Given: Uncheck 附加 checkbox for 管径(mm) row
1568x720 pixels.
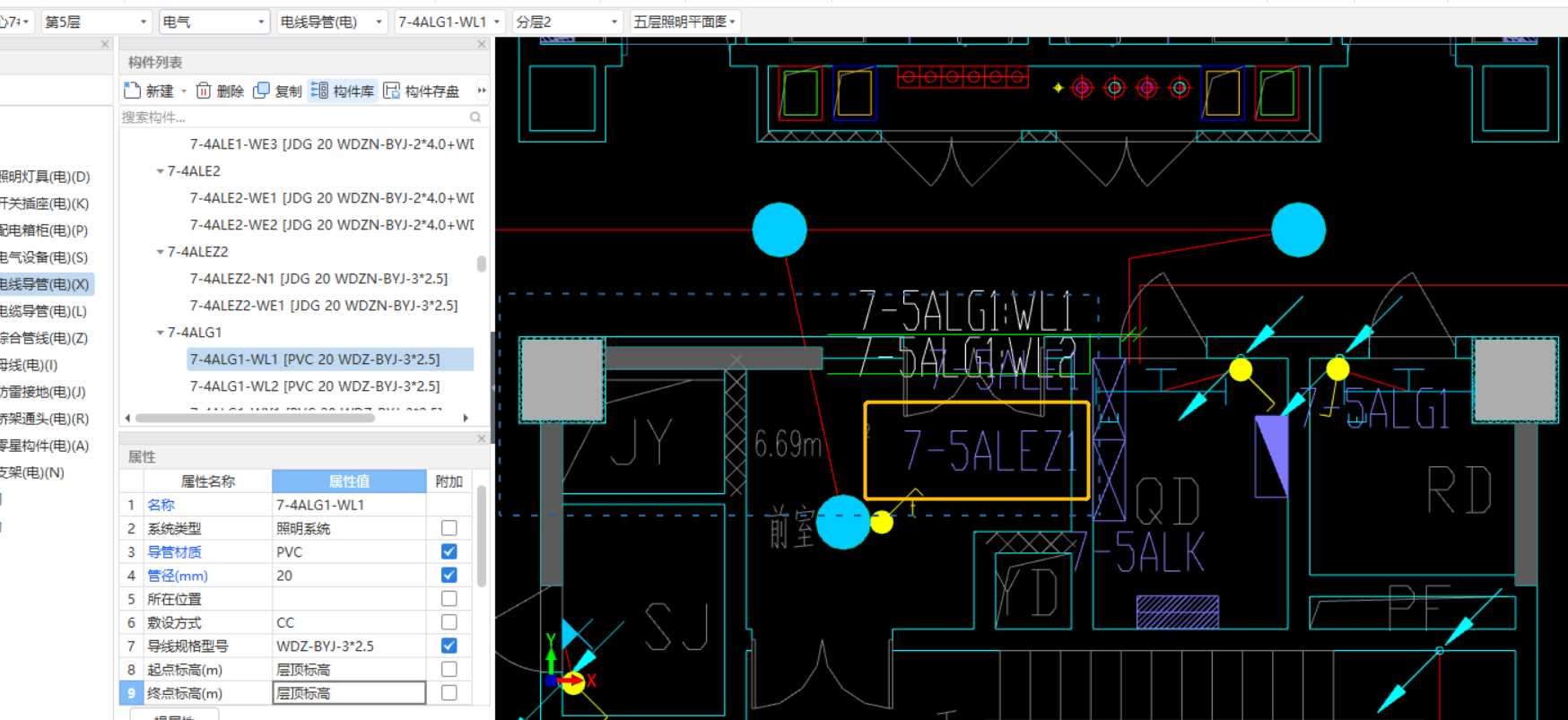Looking at the screenshot, I should [x=449, y=575].
